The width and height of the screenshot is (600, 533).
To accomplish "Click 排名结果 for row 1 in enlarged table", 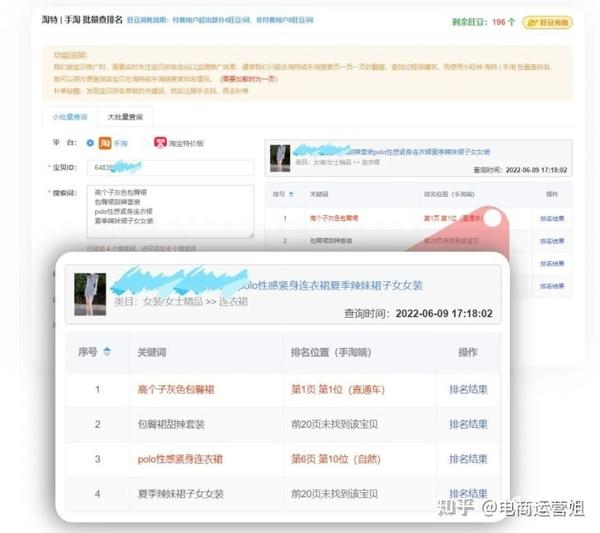I will point(468,390).
